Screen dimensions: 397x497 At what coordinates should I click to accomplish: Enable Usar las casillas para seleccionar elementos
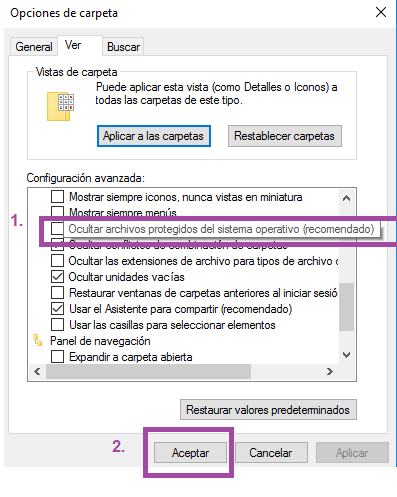coord(57,325)
